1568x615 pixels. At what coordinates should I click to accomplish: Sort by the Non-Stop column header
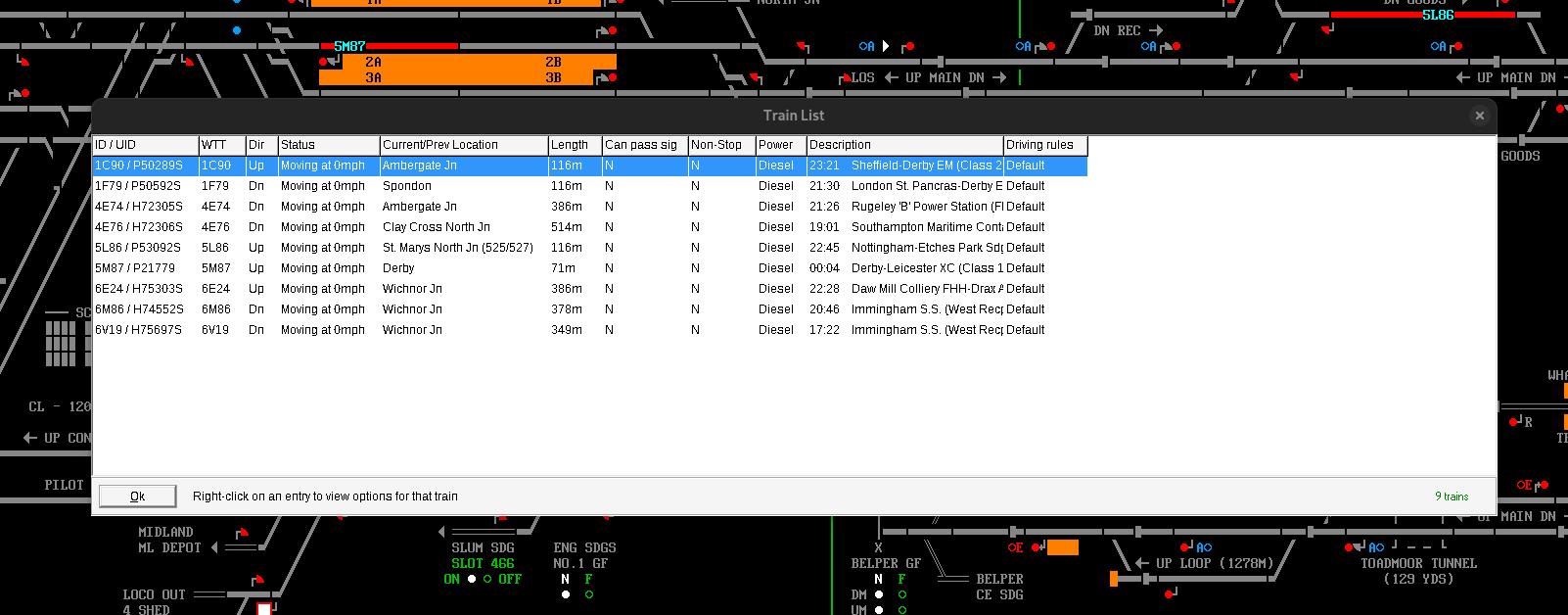tap(722, 145)
